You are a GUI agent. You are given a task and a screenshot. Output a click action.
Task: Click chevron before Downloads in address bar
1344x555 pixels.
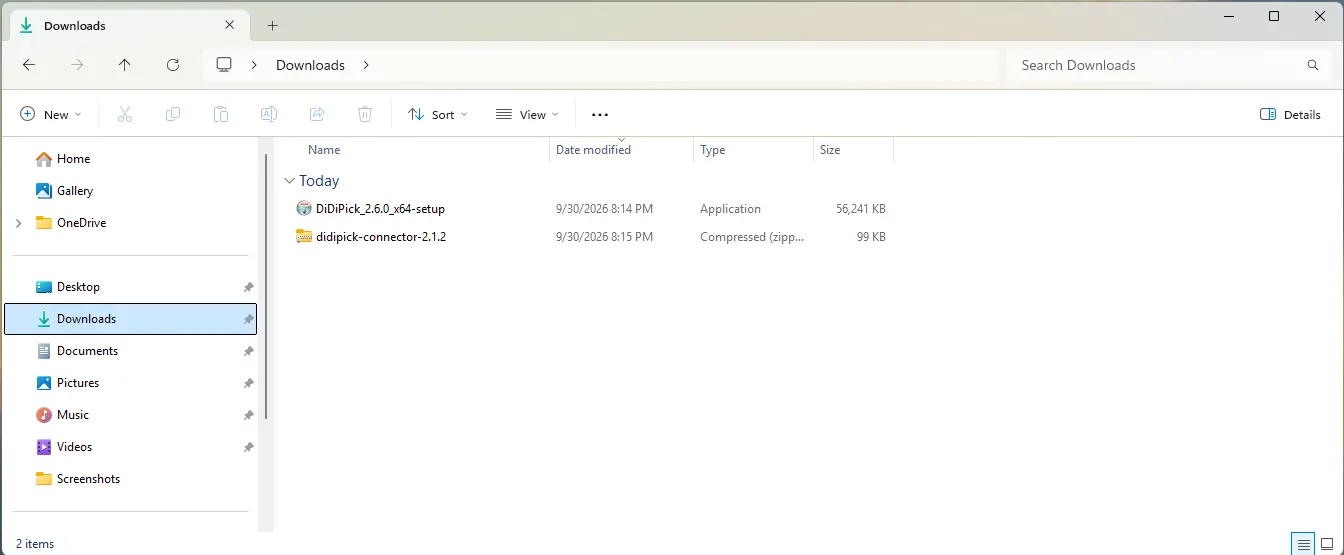coord(254,65)
